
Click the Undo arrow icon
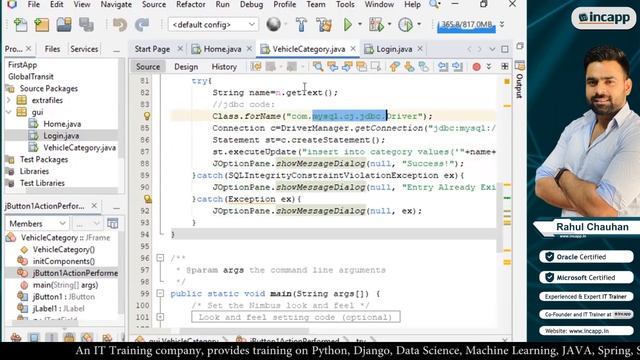pyautogui.click(x=120, y=25)
